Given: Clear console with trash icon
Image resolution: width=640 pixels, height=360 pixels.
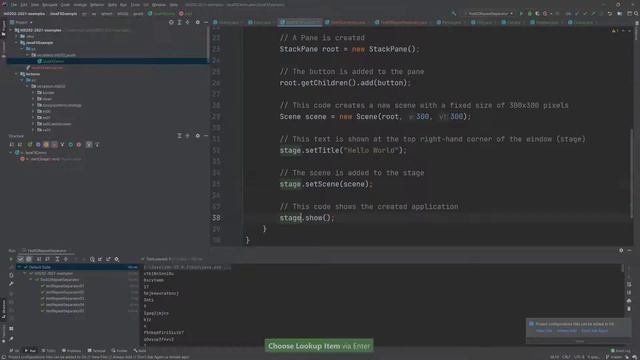Looking at the screenshot, I should click(x=629, y=309).
